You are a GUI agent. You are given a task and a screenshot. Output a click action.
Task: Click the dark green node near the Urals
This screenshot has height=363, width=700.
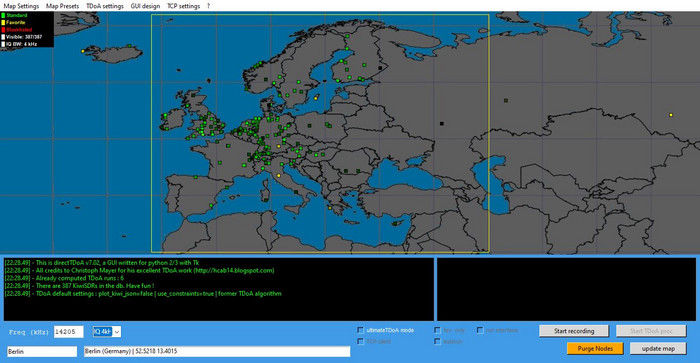click(x=506, y=101)
